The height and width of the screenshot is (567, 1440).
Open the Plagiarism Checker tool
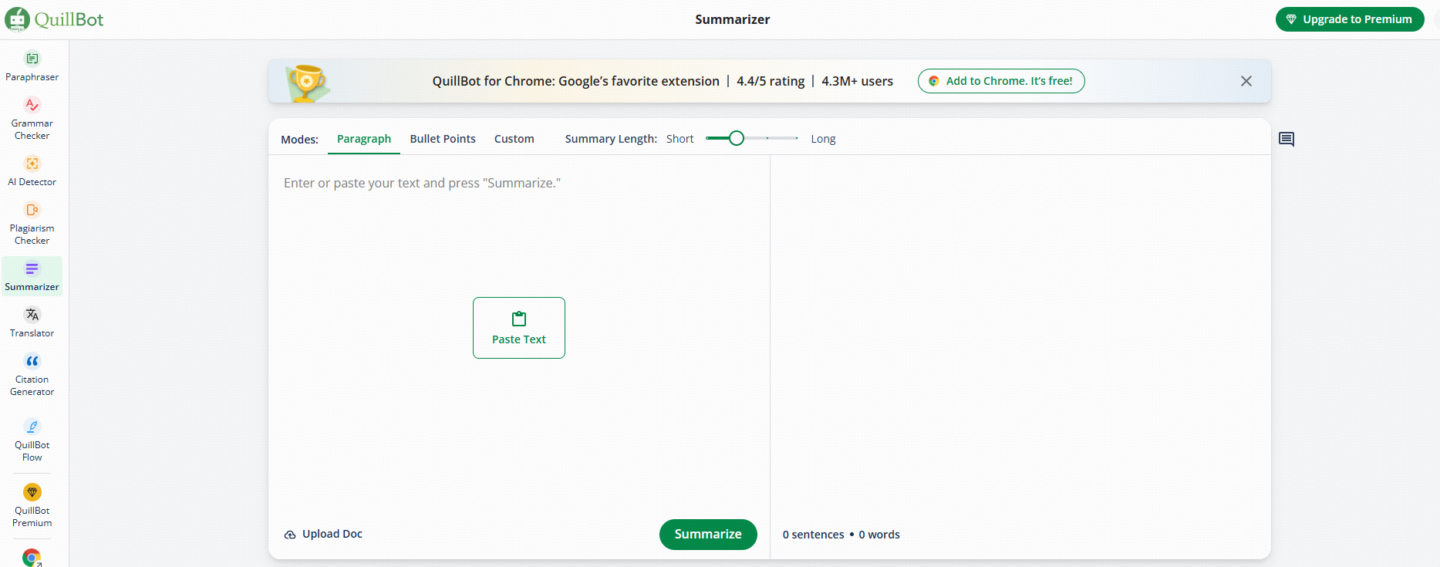click(x=32, y=223)
